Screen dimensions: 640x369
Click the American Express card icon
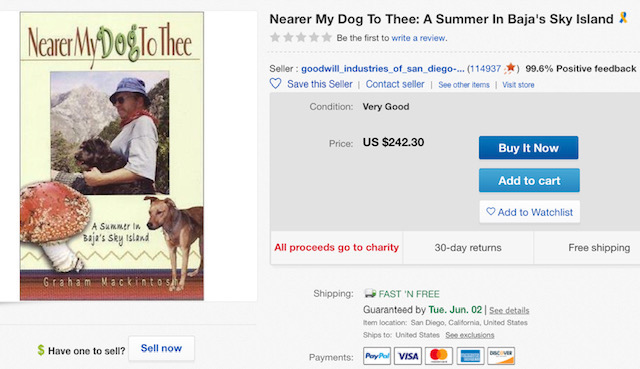click(470, 356)
